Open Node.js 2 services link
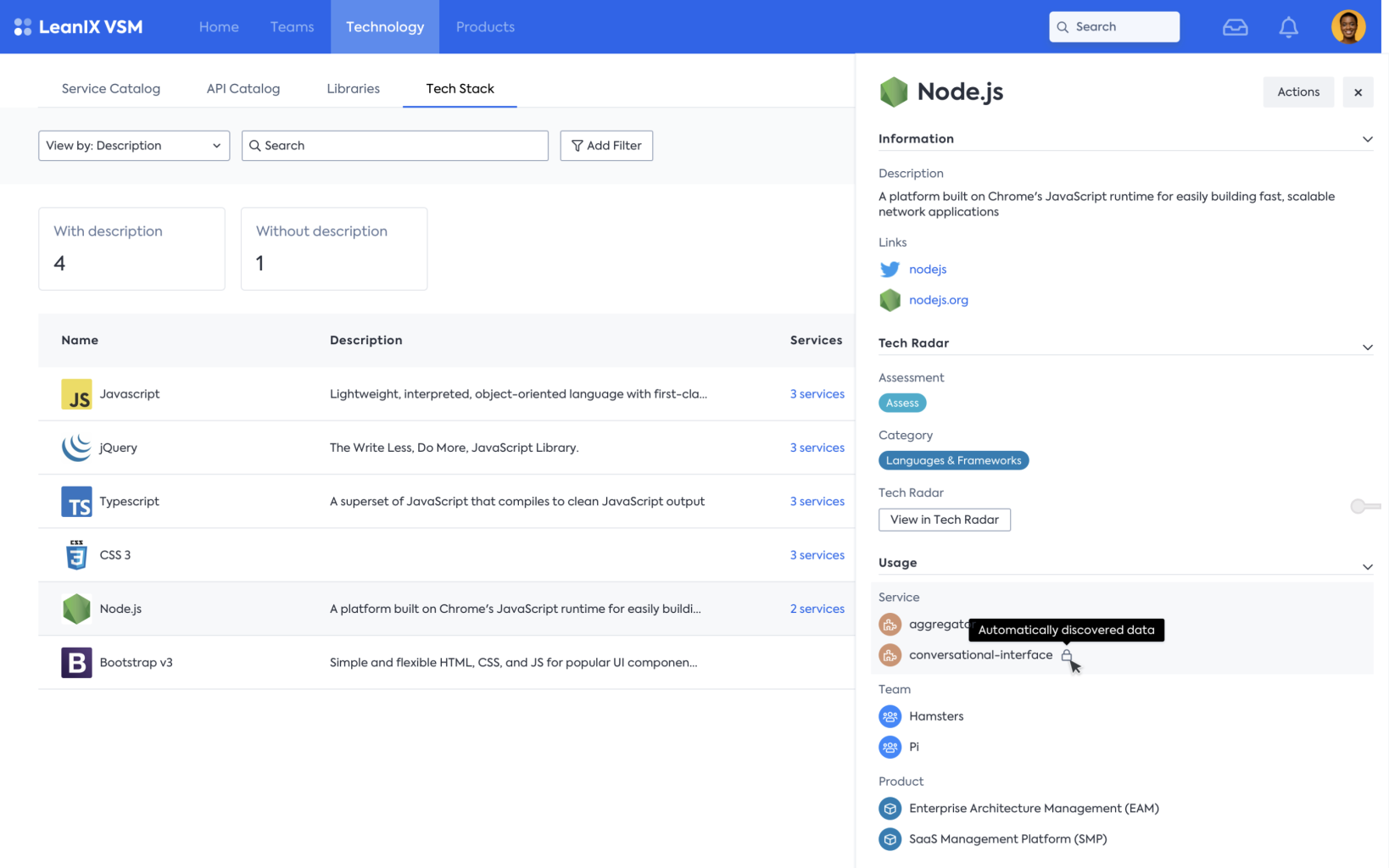The image size is (1389, 868). [817, 609]
